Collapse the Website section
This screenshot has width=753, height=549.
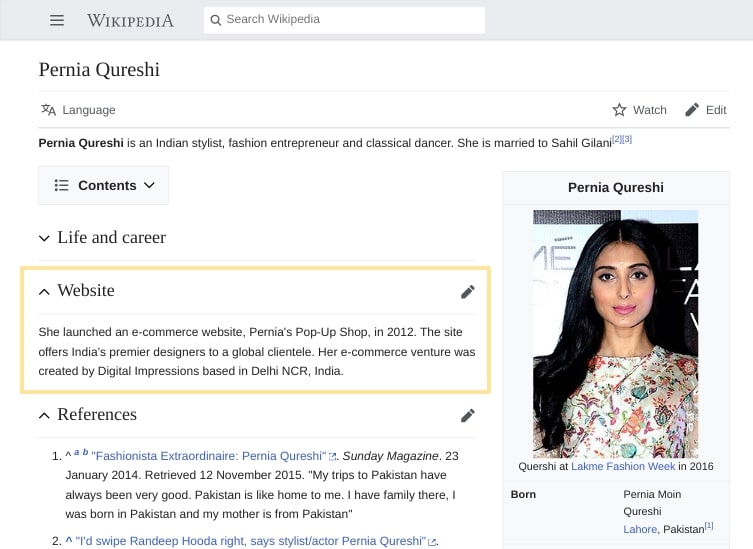[x=44, y=291]
